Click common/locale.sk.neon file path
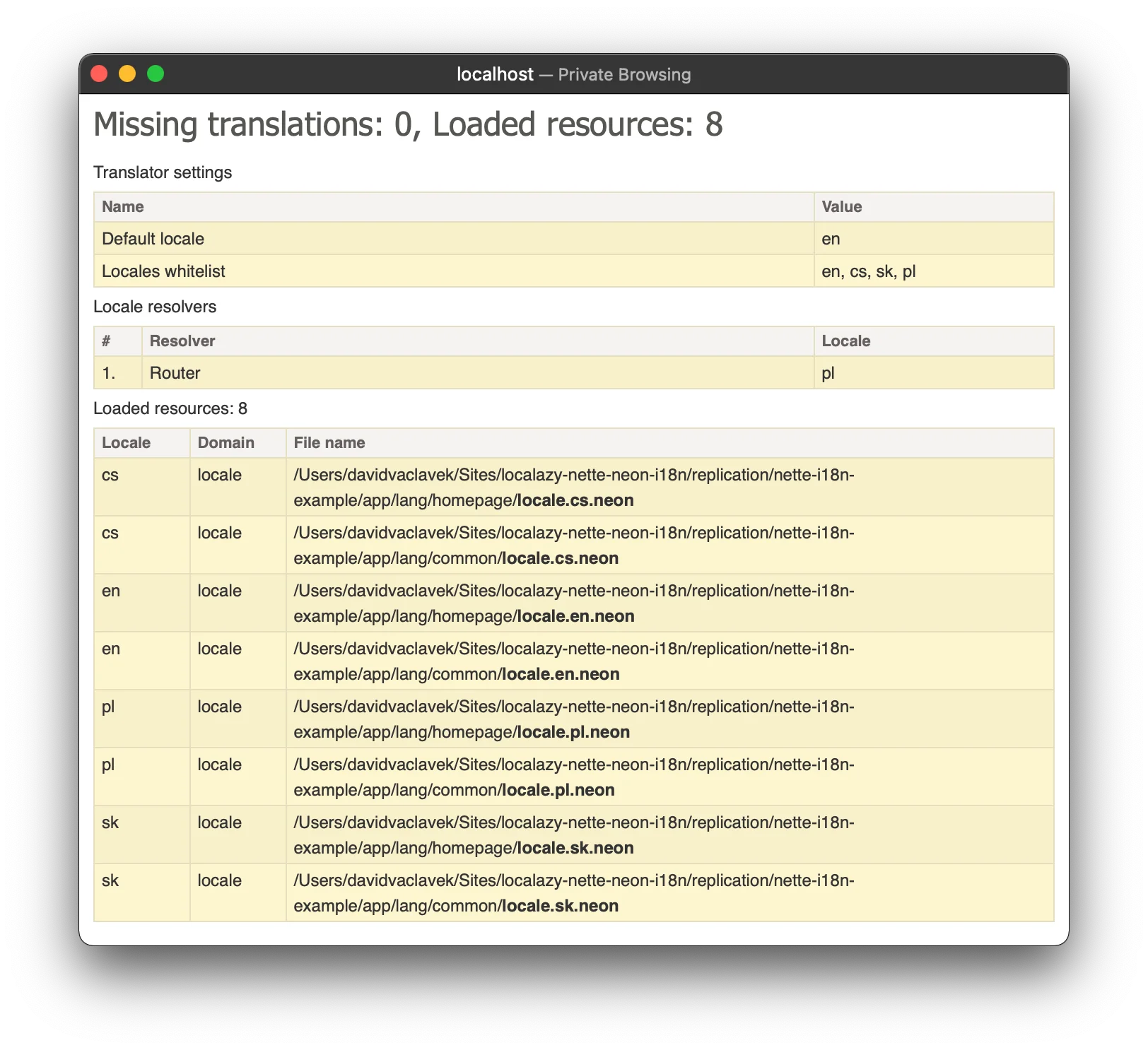1148x1050 pixels. (573, 893)
